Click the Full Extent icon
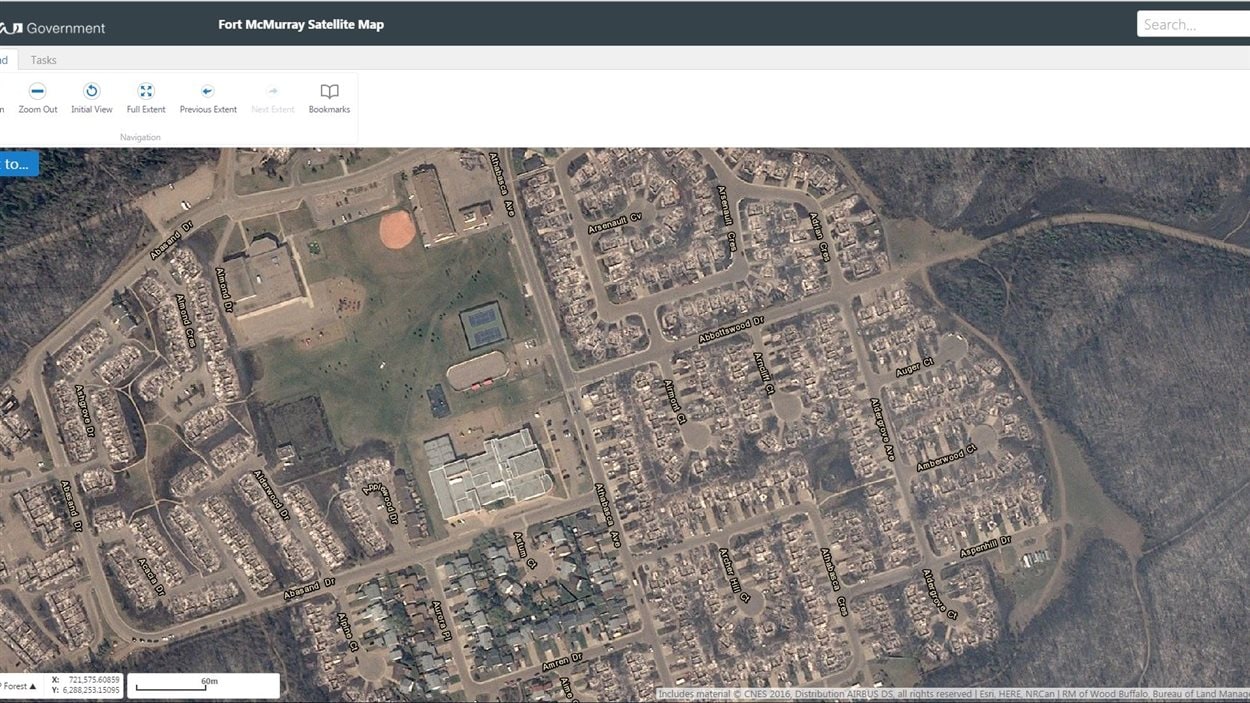Screen dimensions: 1250x703 145,97
